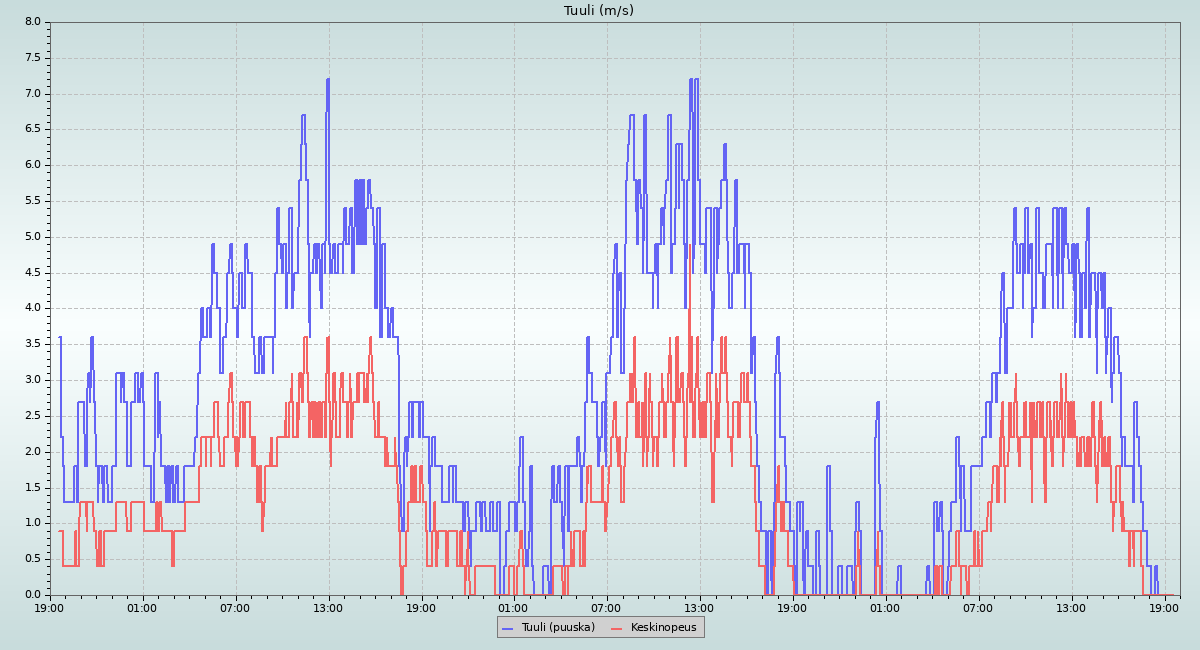Select the Keskinopeus legend label
Screen dimensions: 1200x650
coord(663,628)
